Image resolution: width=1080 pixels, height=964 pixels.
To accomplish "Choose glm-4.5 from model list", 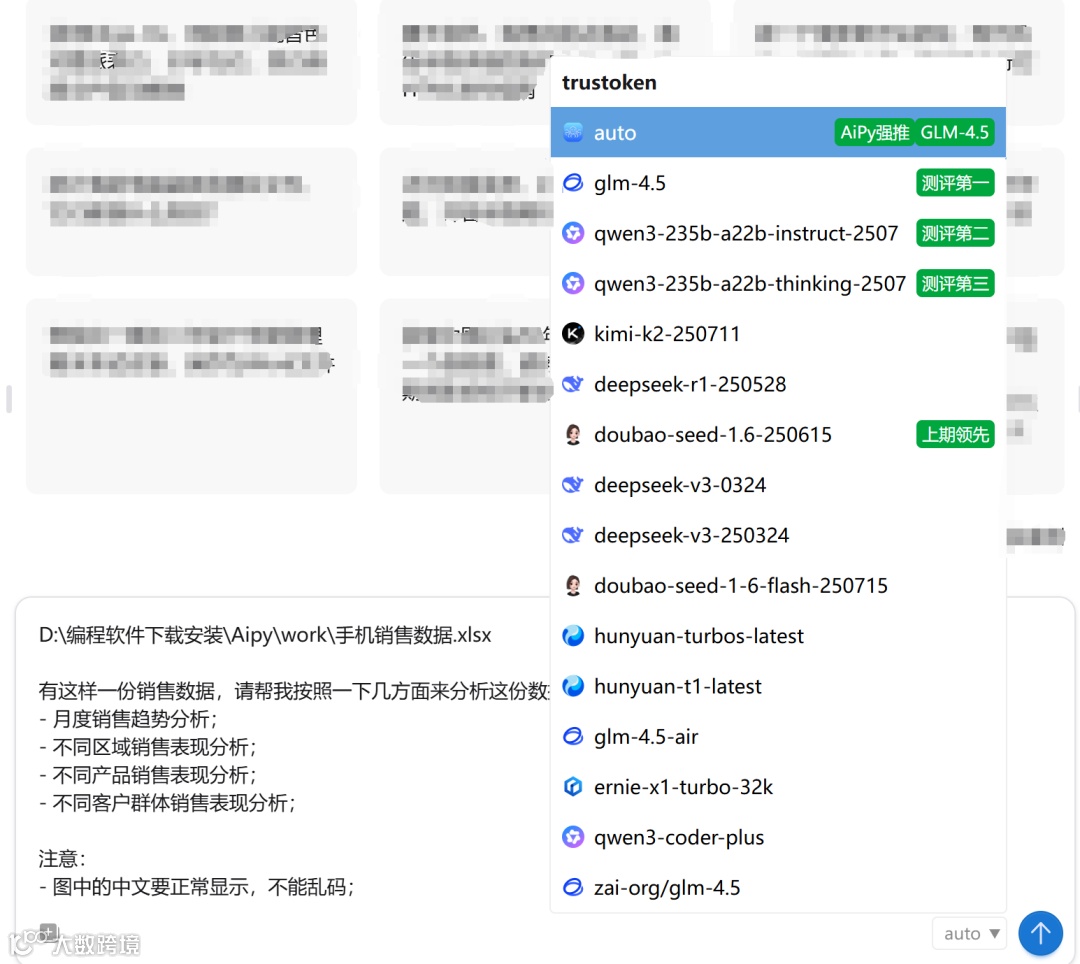I will click(x=778, y=182).
